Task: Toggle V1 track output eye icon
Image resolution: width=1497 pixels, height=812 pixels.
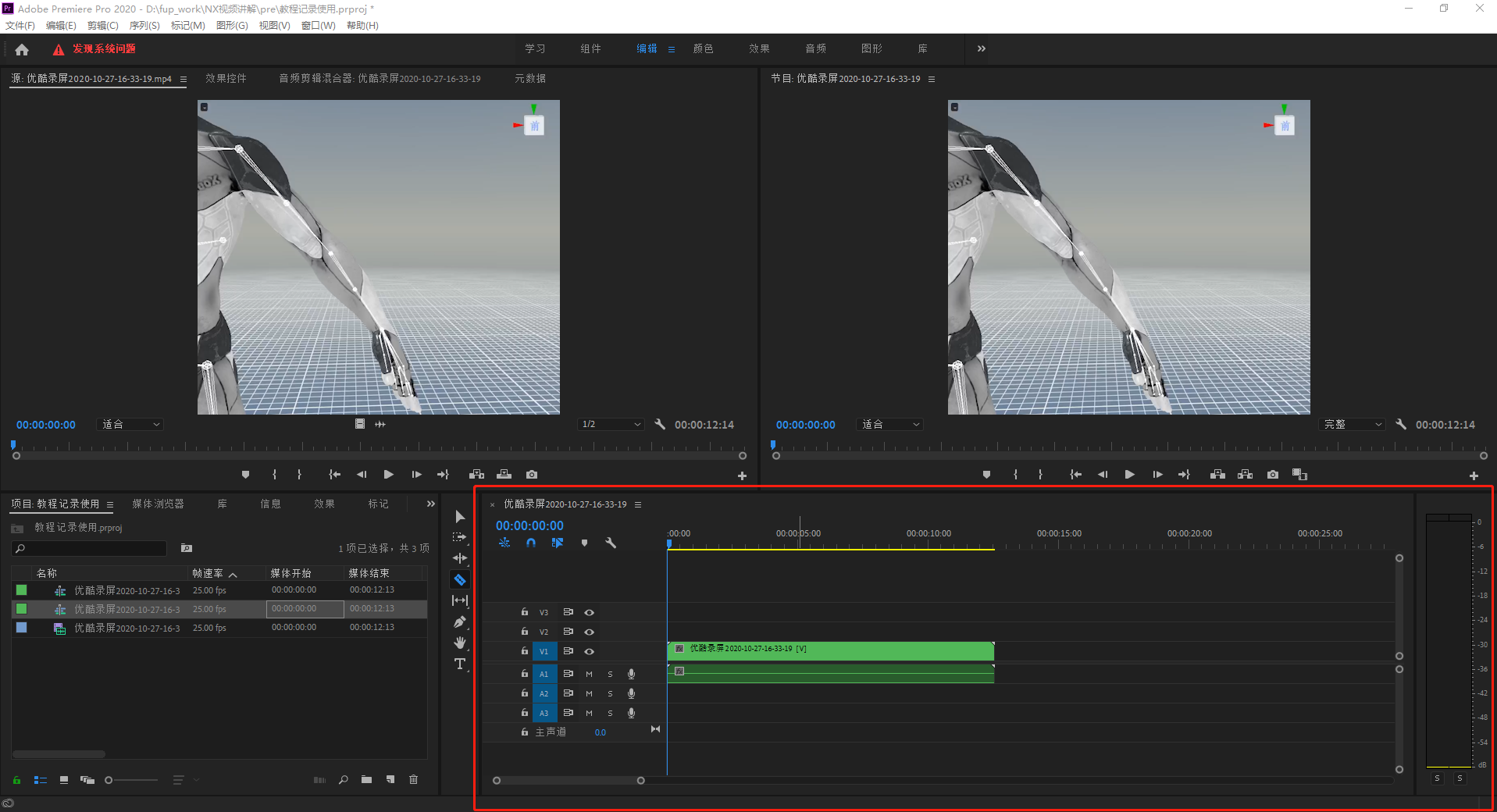Action: 590,651
